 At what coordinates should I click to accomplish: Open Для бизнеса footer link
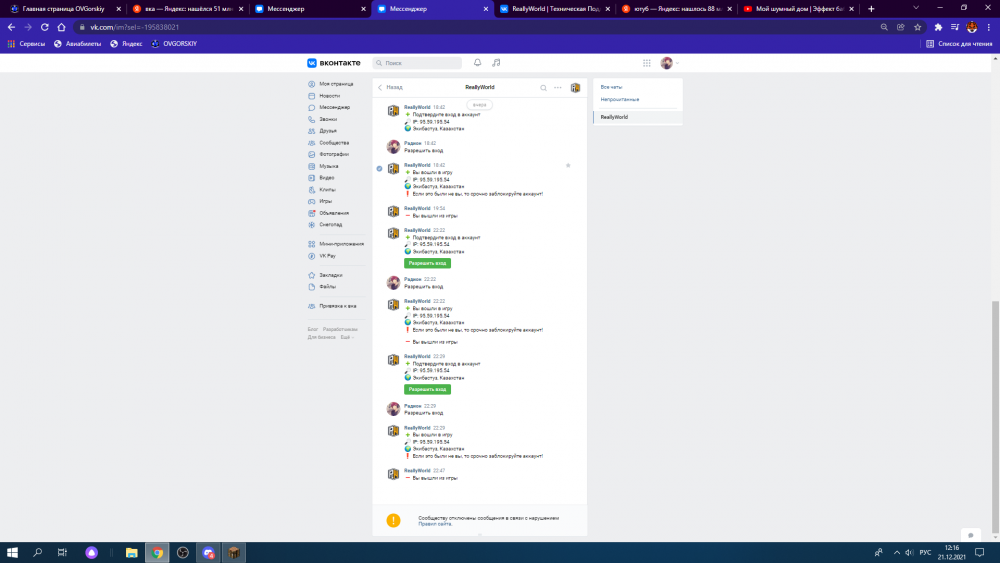tap(321, 337)
